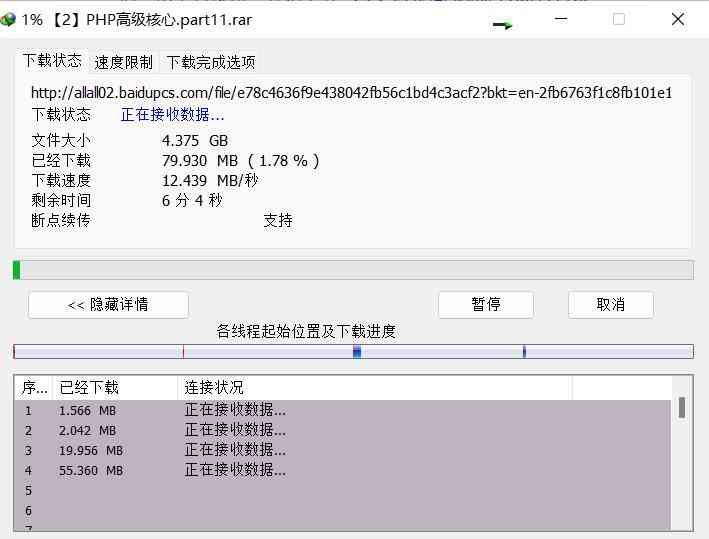Viewport: 709px width, 539px height.
Task: Open the 速度限制 tab
Action: (124, 62)
